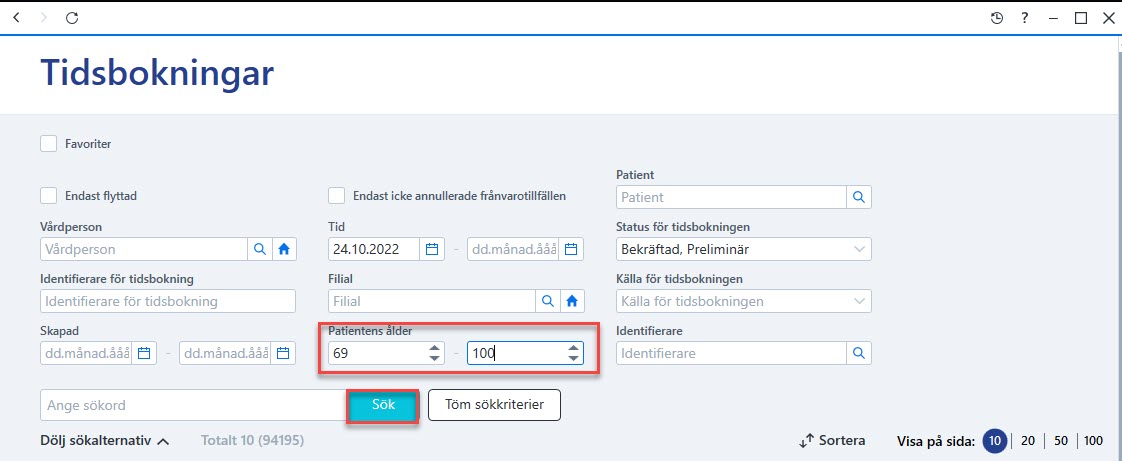Tick the Favoriter checkbox
Image resolution: width=1122 pixels, height=461 pixels.
coord(49,144)
